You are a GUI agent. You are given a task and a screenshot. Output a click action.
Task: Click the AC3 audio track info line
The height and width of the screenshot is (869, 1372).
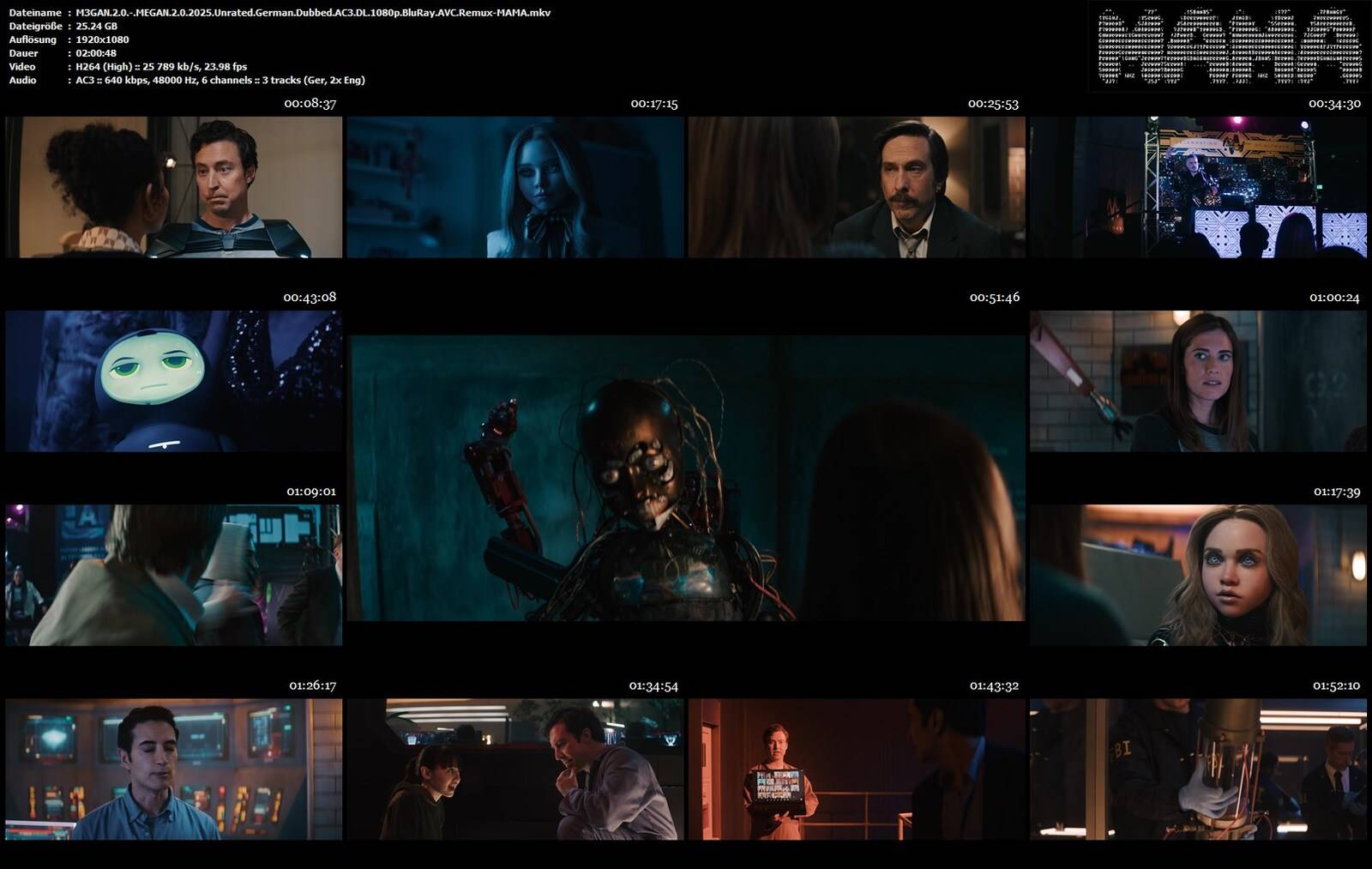click(220, 80)
